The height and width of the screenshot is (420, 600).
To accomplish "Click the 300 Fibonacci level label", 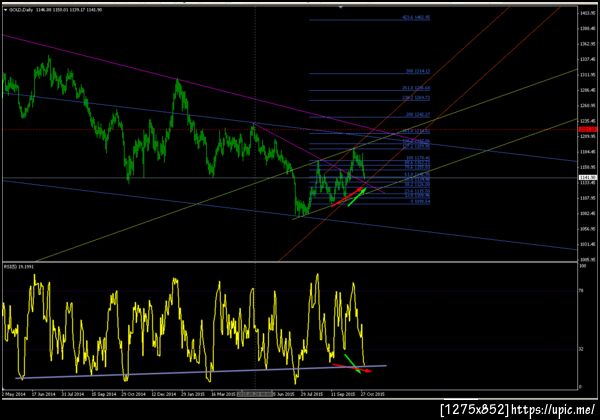I will (x=418, y=71).
